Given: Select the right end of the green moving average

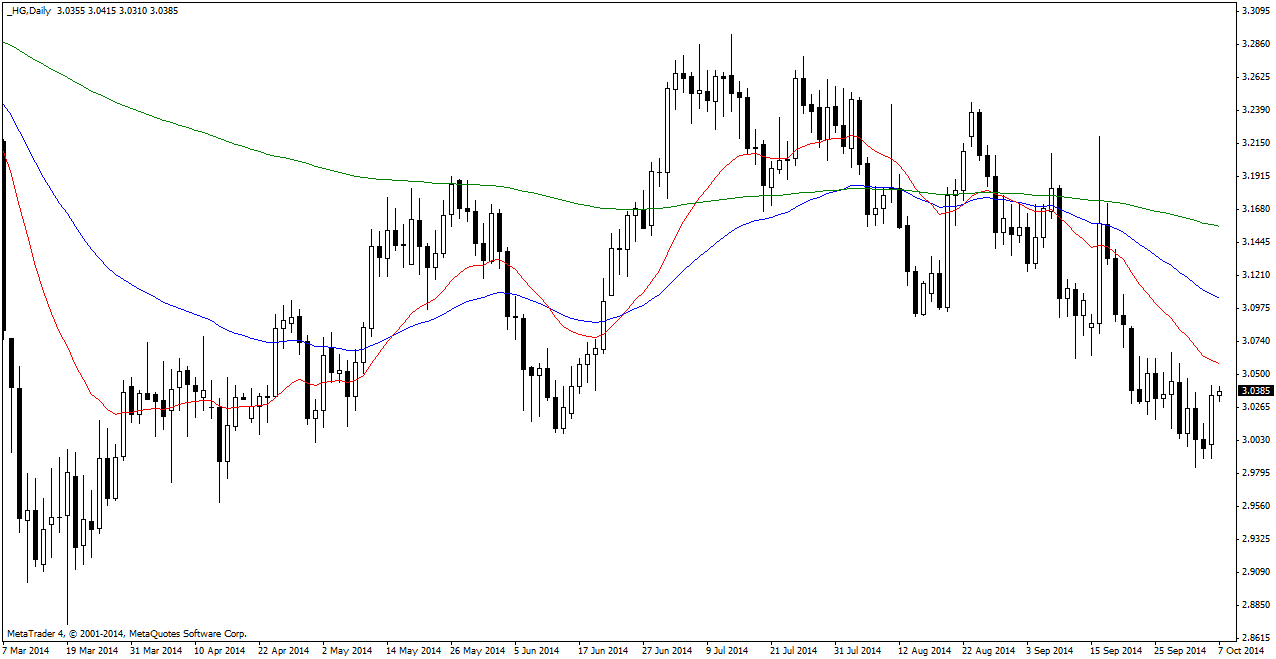Looking at the screenshot, I should coord(1217,226).
